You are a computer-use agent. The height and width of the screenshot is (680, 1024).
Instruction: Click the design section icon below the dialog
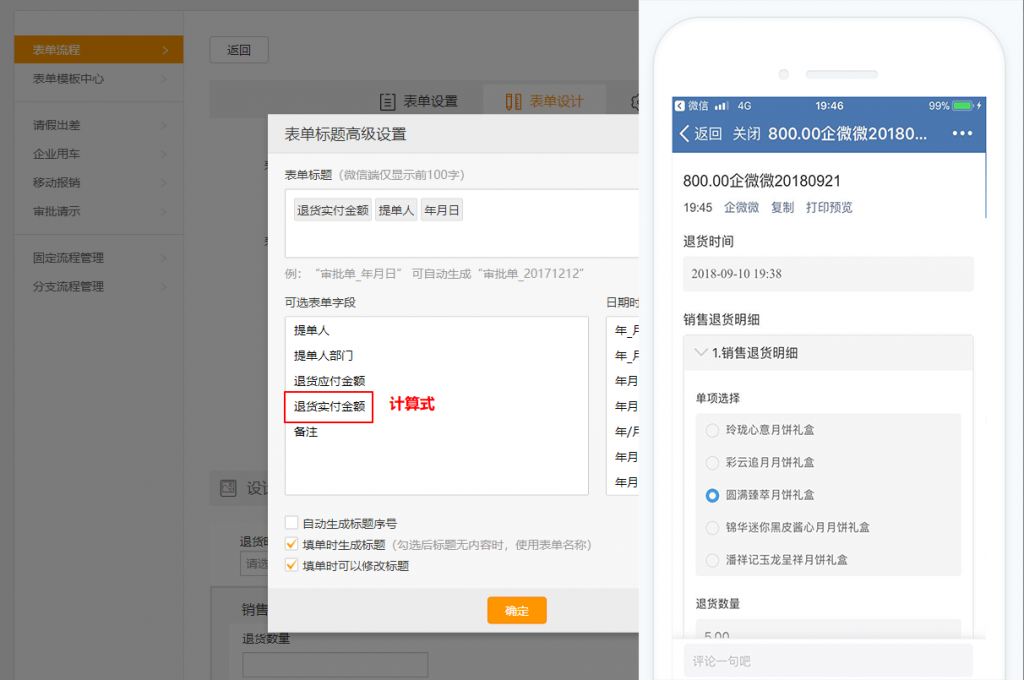228,488
